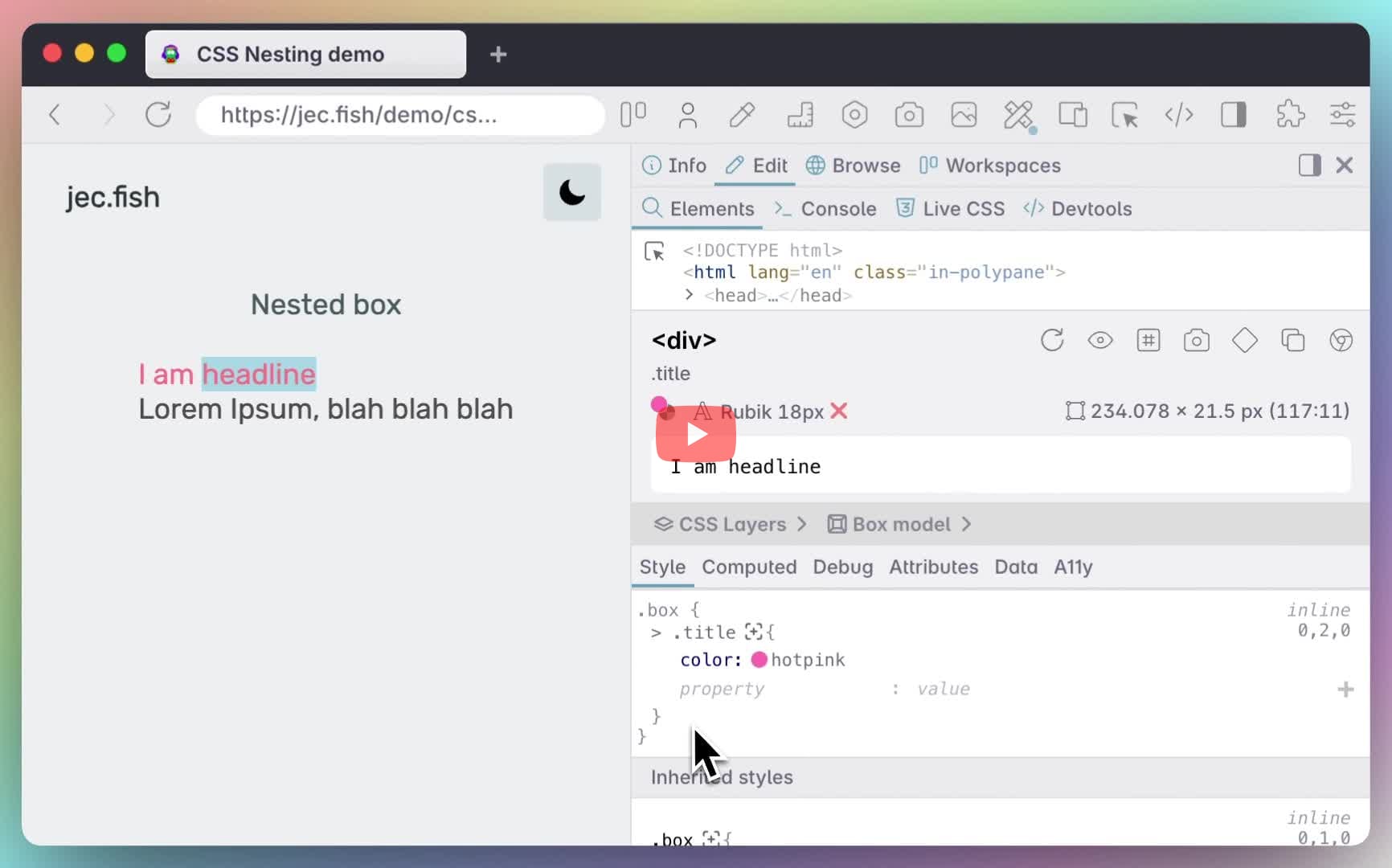Open a new tab with plus

[498, 54]
